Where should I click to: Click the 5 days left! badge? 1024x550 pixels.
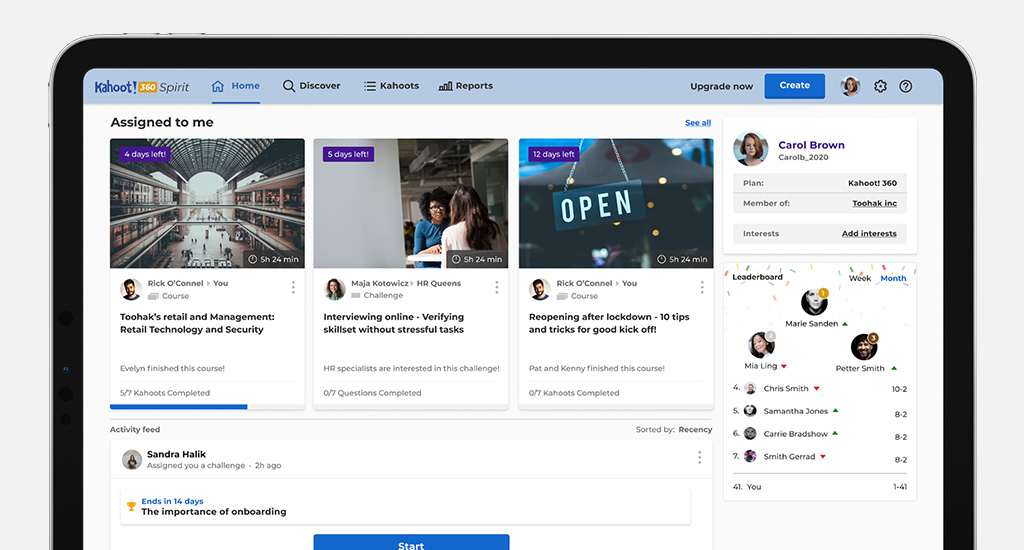pos(348,154)
